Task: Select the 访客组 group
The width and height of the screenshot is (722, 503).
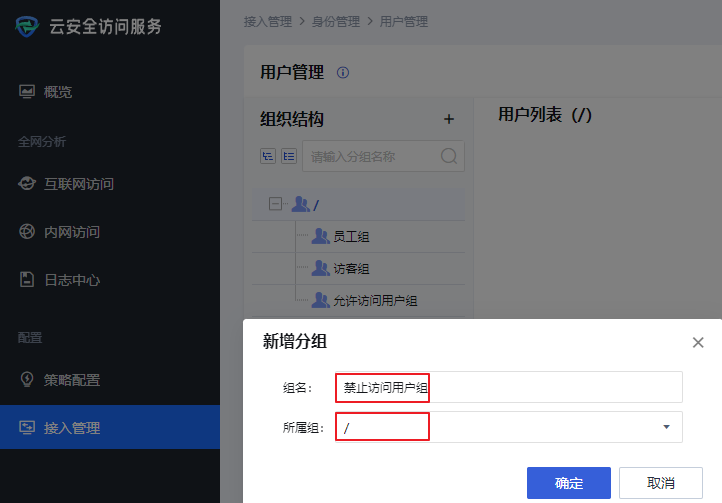Action: coord(351,269)
